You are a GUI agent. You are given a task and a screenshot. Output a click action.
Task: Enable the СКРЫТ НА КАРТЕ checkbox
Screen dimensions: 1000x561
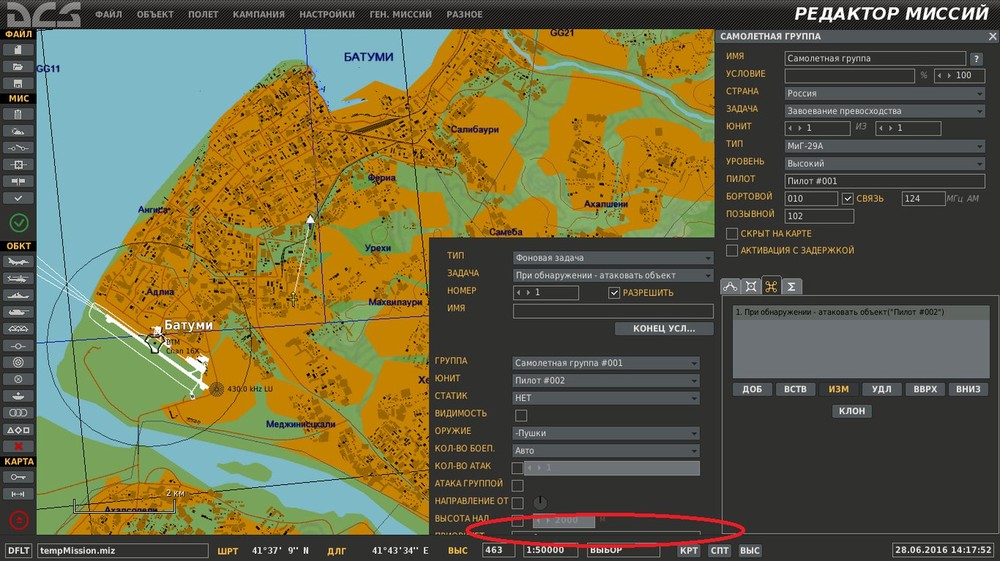pos(732,233)
